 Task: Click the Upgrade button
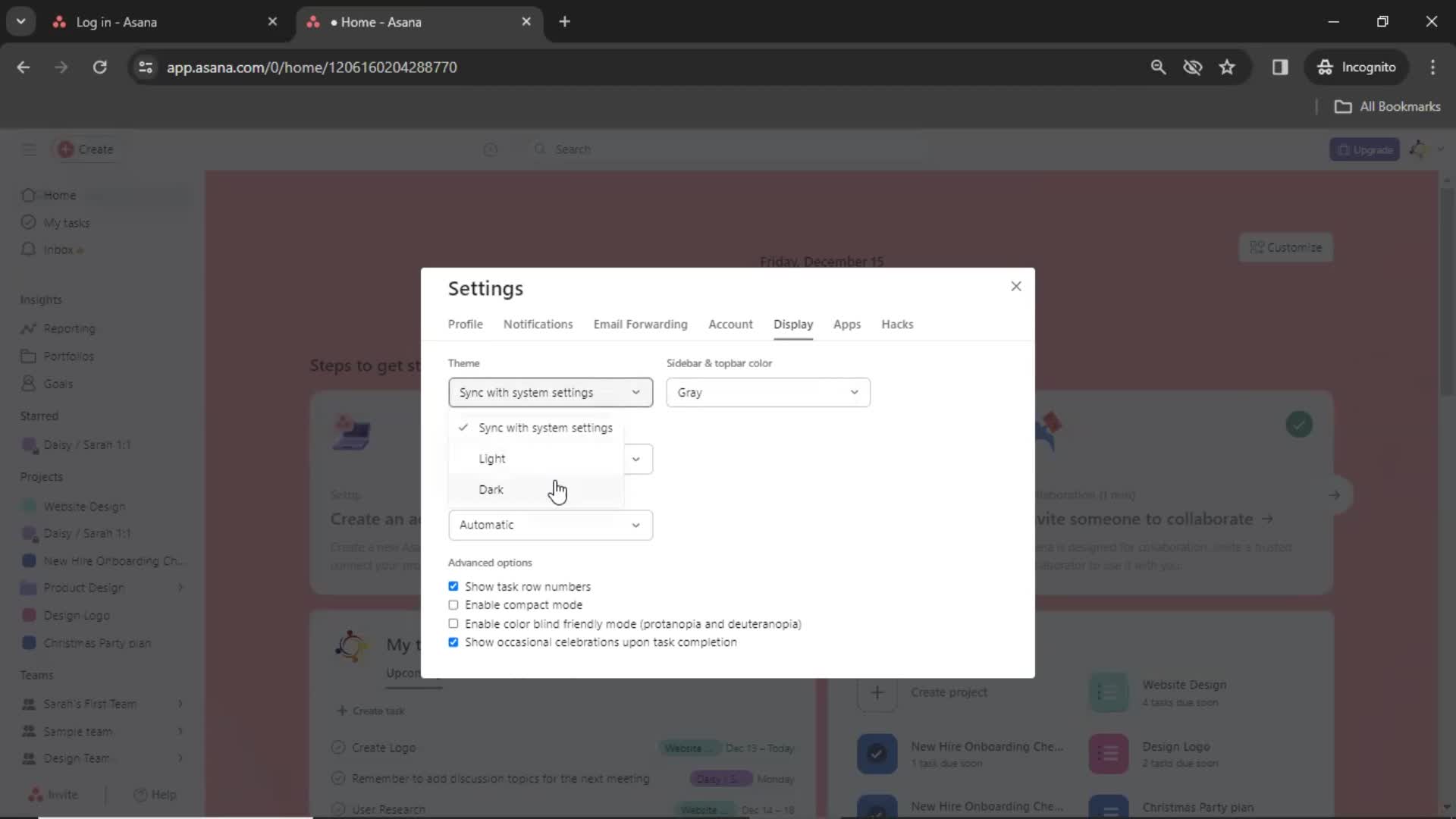(1365, 149)
